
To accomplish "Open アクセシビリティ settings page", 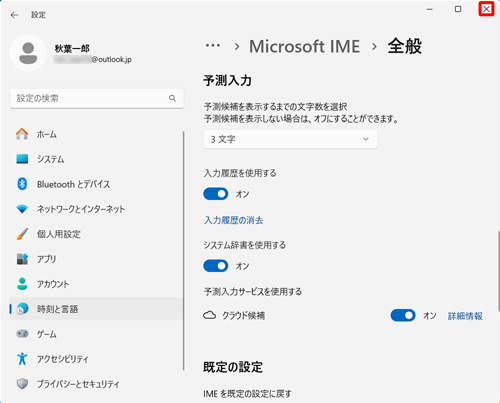I will pos(97,359).
